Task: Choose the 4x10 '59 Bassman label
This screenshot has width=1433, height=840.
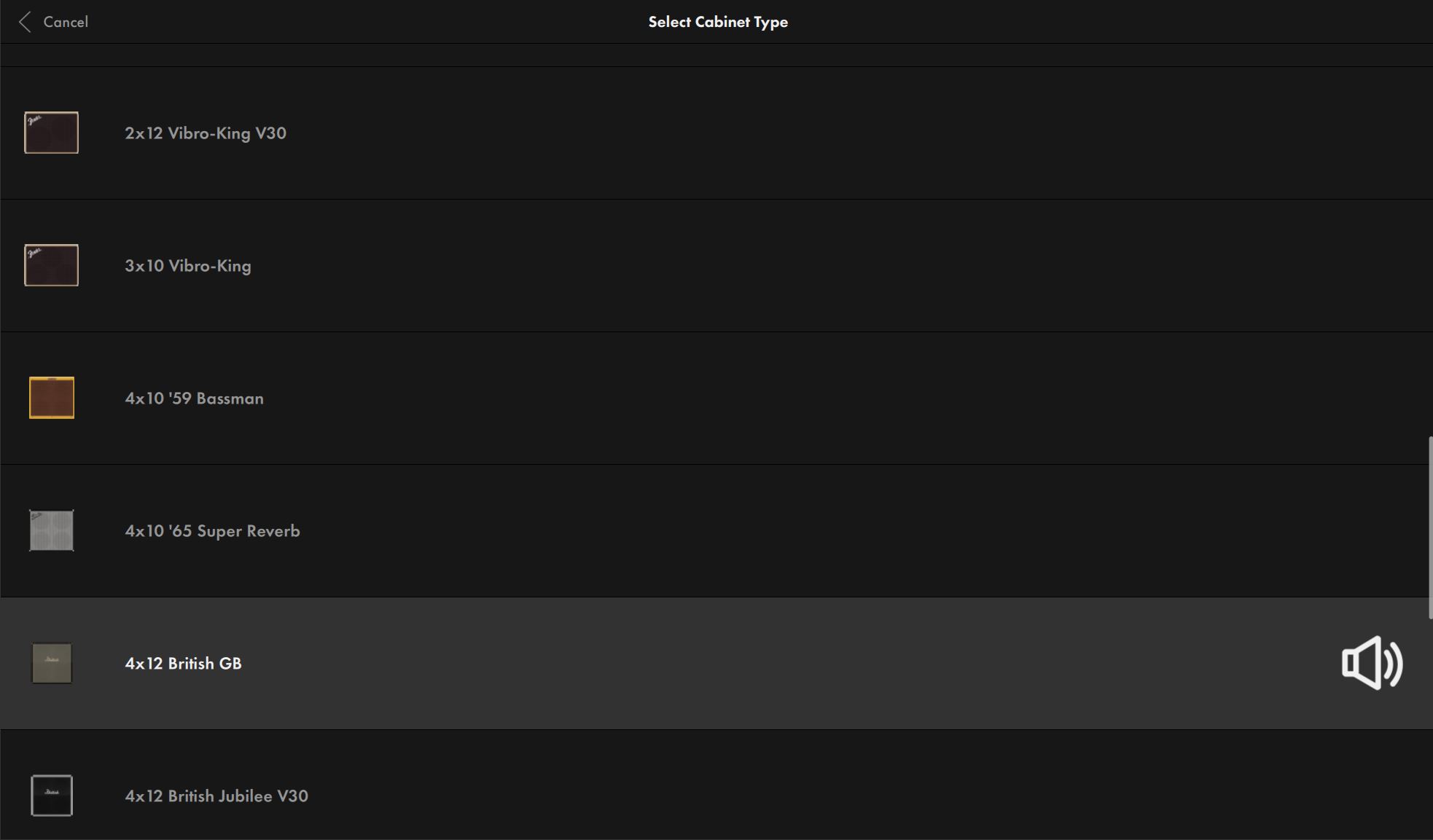Action: pos(194,399)
